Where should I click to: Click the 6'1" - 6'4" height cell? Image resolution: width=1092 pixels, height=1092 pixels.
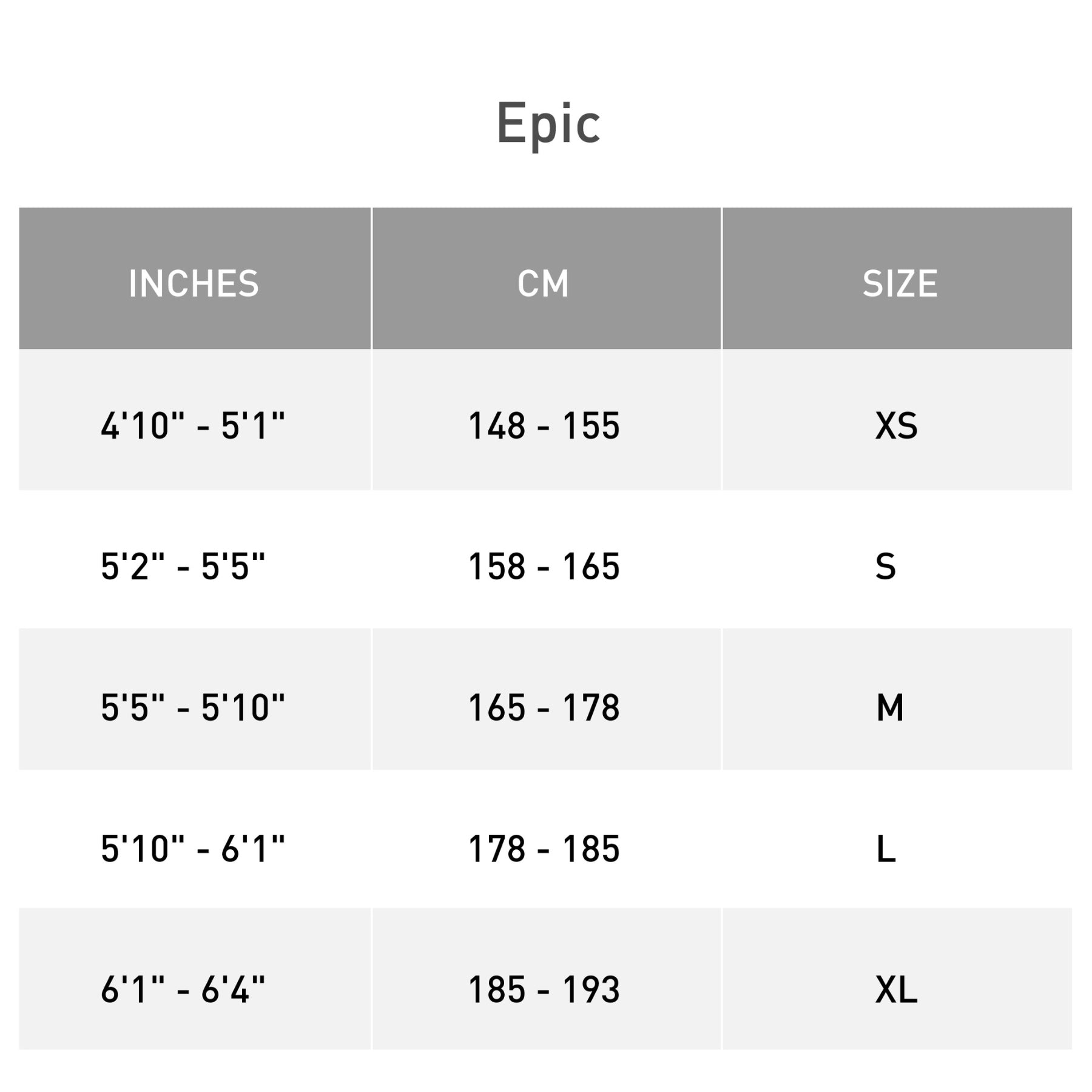[x=183, y=989]
